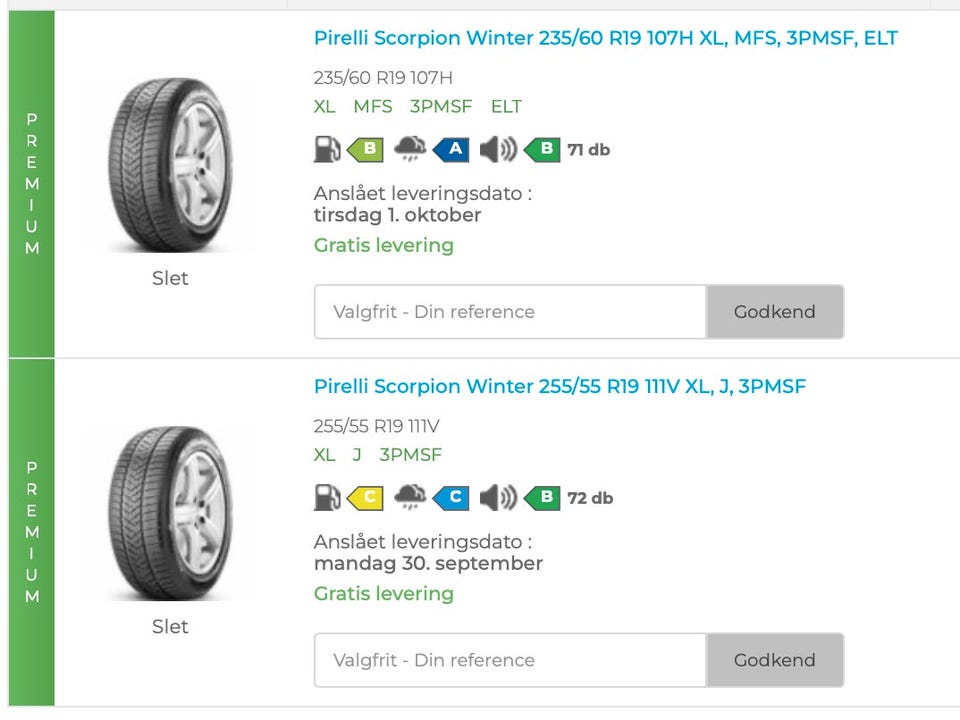Open Pirelli Scorpion Winter 255/55 R19 product link
This screenshot has width=960, height=720.
pos(559,386)
